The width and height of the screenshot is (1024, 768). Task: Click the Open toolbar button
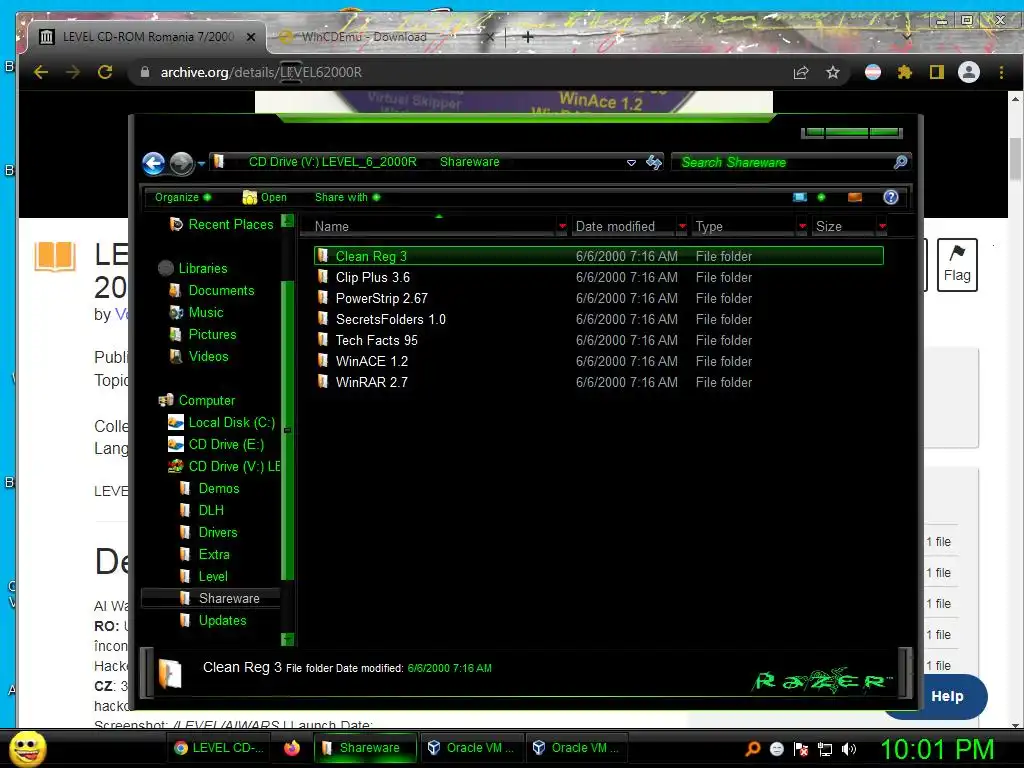click(x=264, y=197)
